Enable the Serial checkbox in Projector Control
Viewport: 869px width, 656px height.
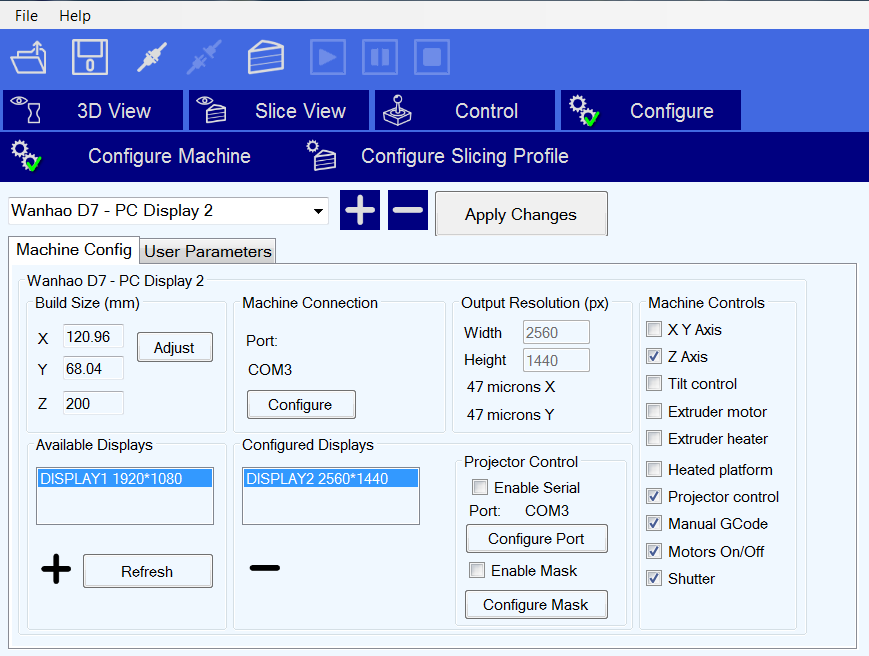(480, 488)
